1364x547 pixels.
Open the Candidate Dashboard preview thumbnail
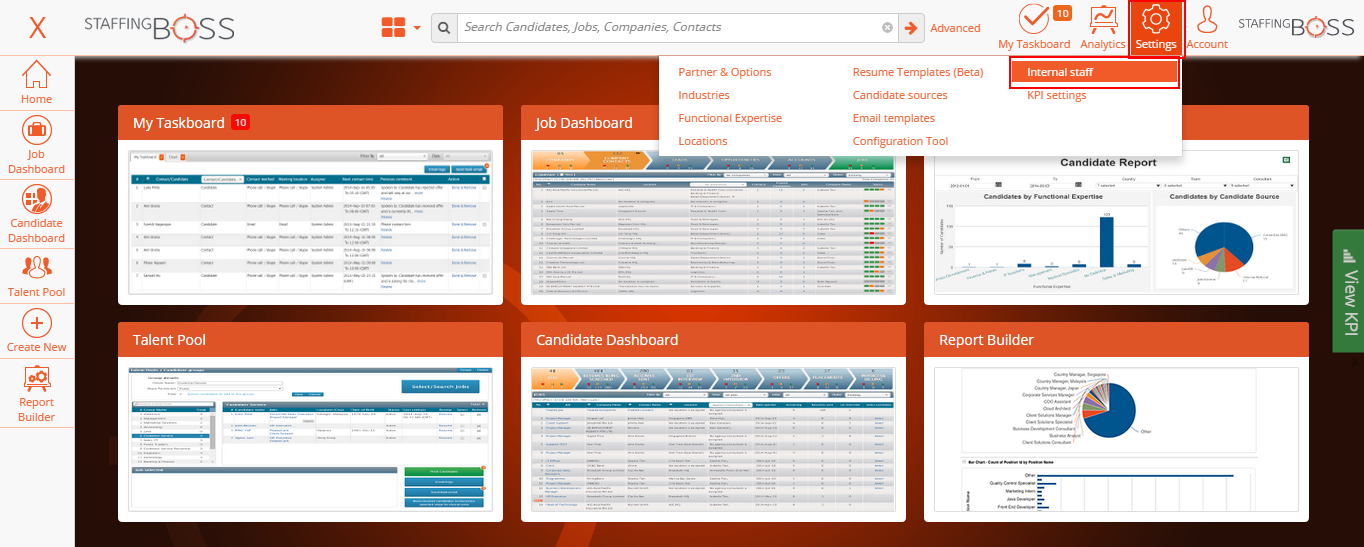pos(714,439)
